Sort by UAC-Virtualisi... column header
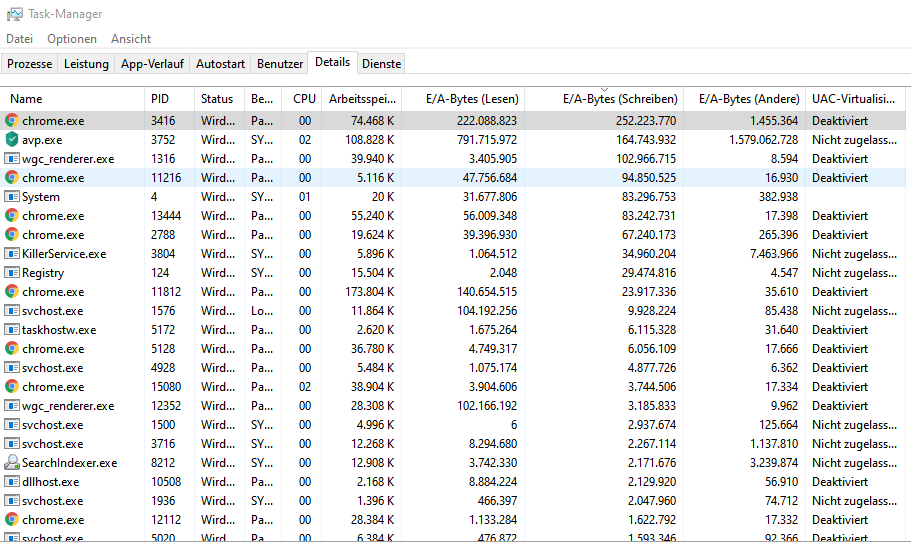This screenshot has width=911, height=543. click(855, 99)
